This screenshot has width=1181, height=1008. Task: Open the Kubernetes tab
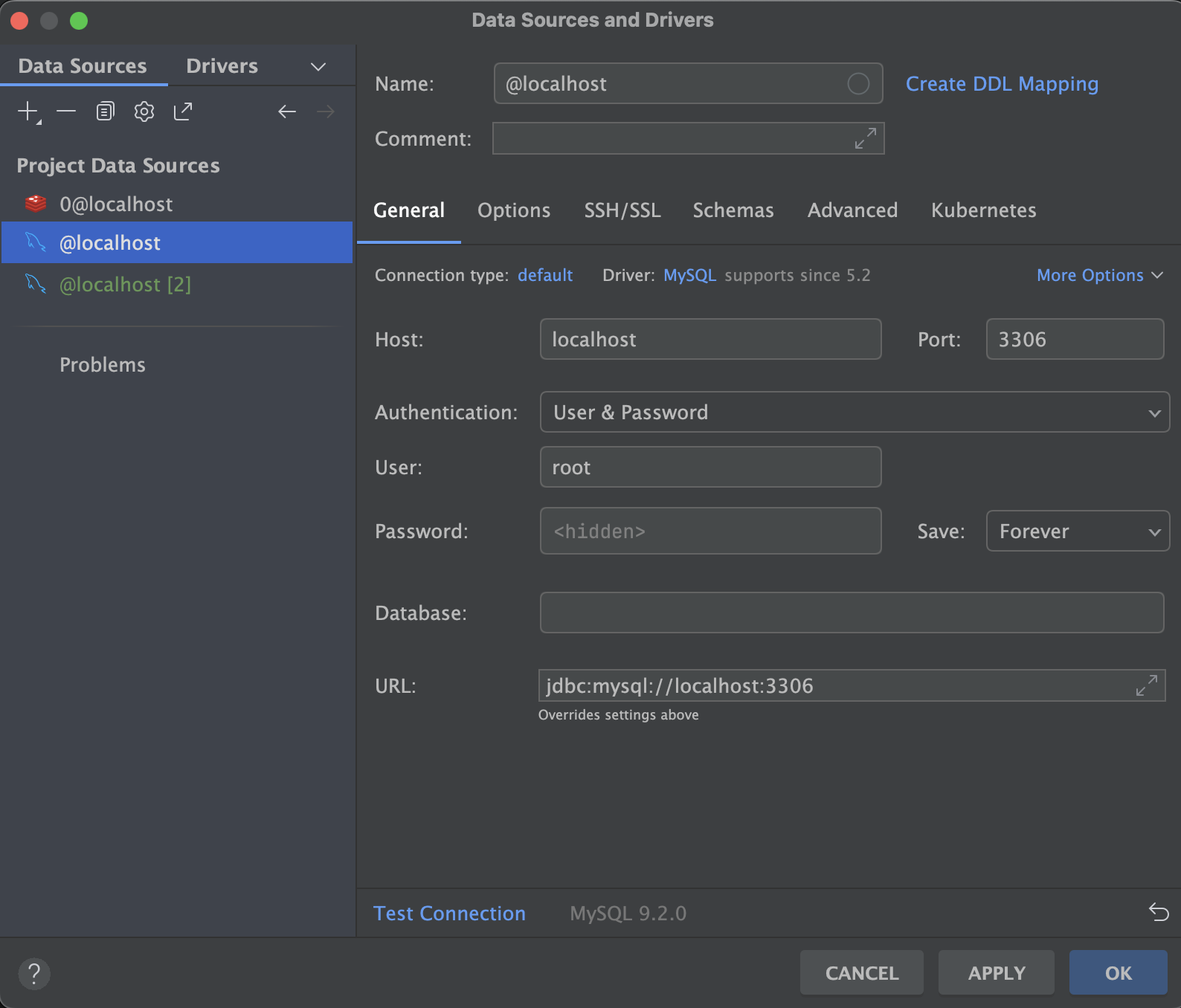pyautogui.click(x=983, y=210)
